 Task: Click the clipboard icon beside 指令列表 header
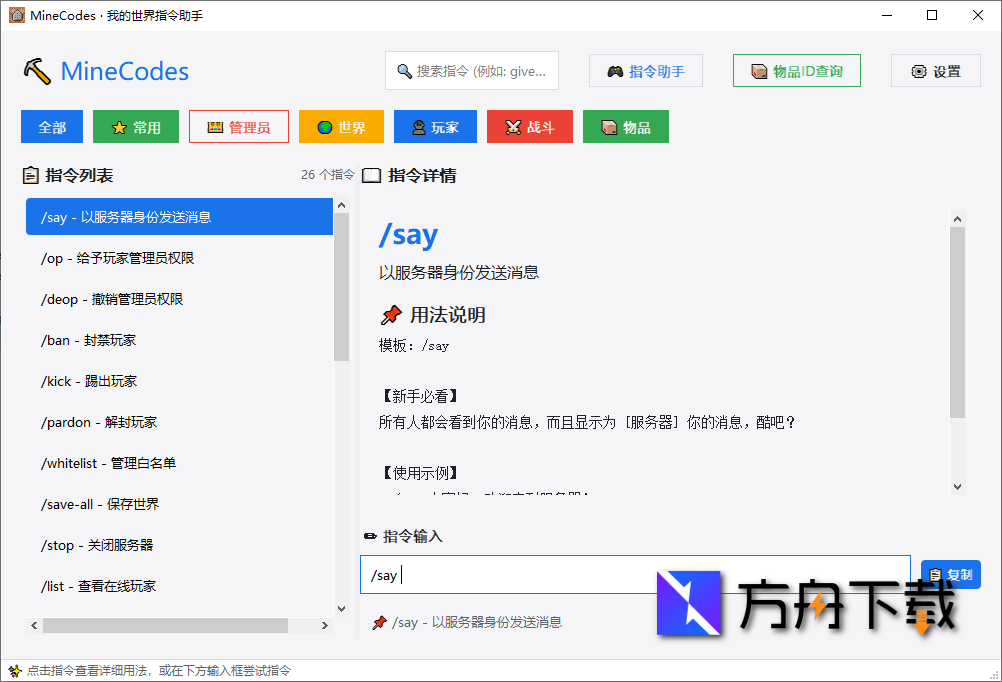point(30,175)
